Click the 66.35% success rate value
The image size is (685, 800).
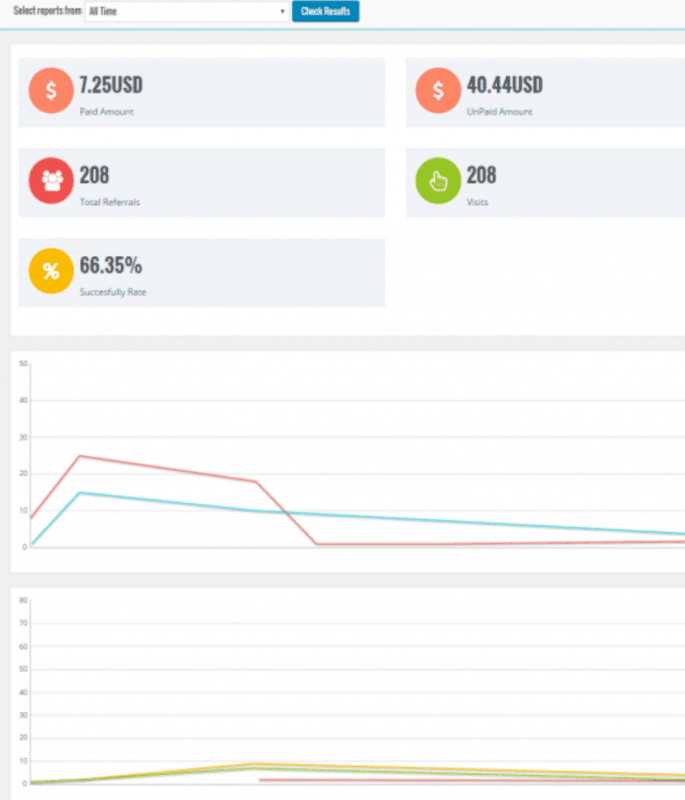[x=111, y=265]
